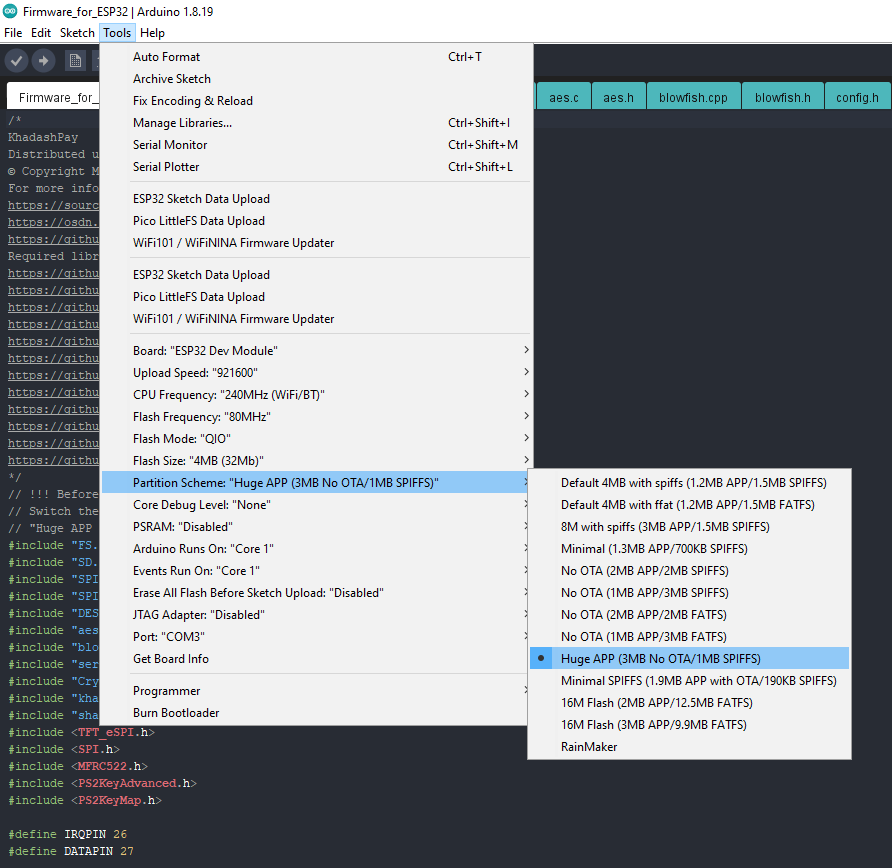Click the #include <TFT_eSPI.h> code line
Screen dimensions: 892x868
[81, 732]
